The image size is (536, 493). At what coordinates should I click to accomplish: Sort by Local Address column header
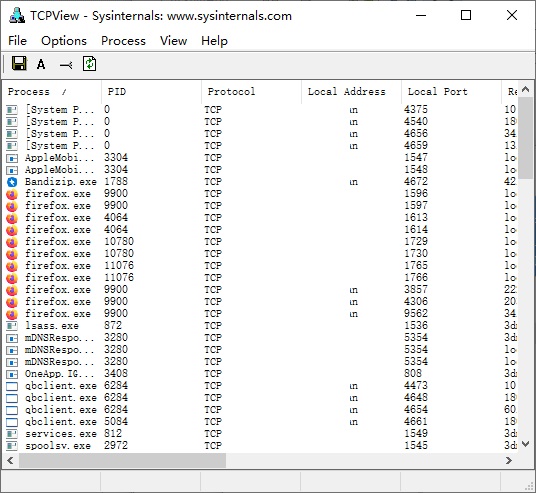pyautogui.click(x=351, y=92)
